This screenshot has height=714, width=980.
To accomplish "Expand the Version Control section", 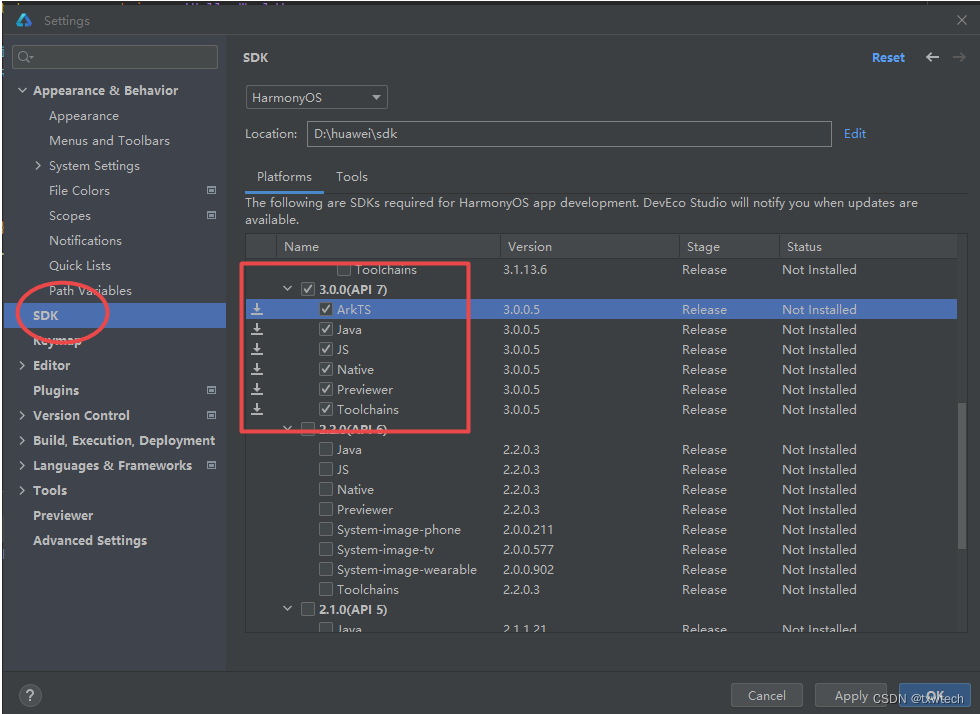I will [x=22, y=415].
